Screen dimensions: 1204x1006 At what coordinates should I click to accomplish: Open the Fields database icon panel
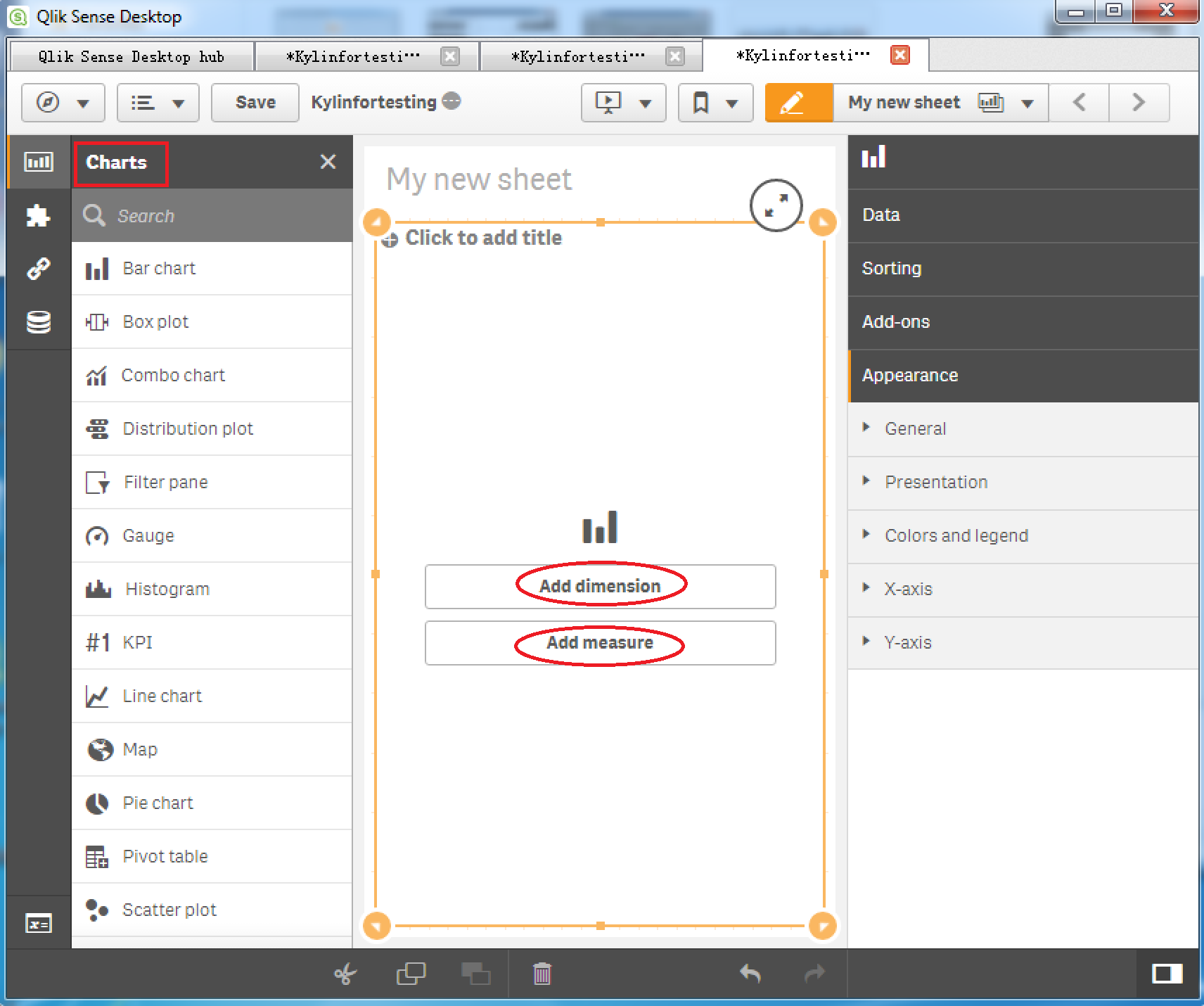38,322
